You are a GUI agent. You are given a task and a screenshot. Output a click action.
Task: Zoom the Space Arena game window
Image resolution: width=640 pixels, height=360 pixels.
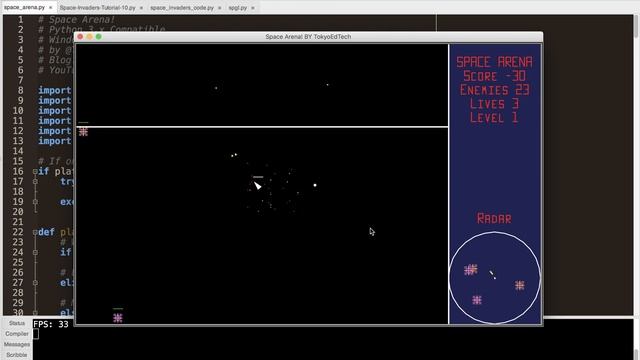[x=99, y=37]
